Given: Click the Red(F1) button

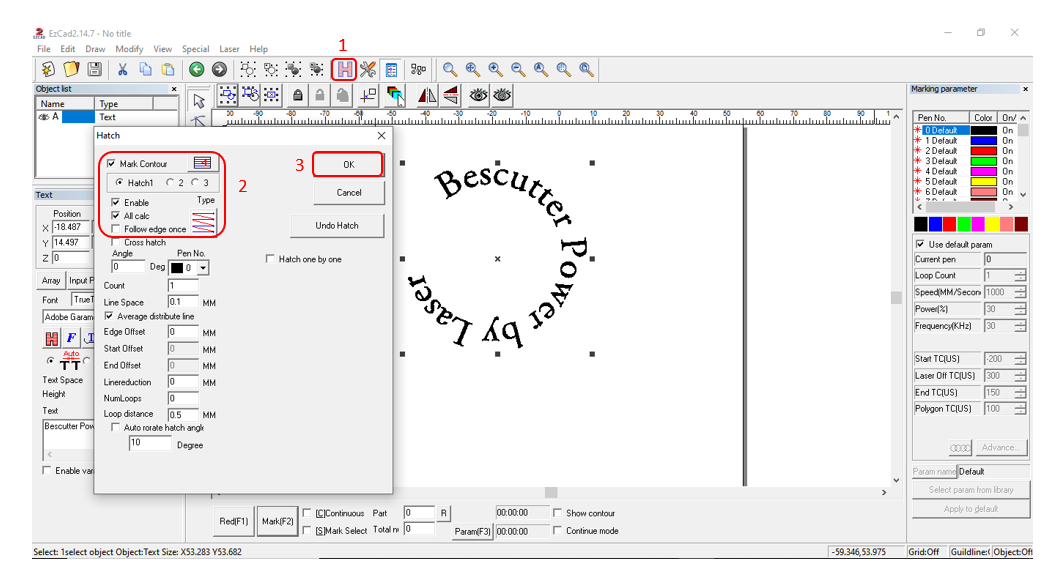Looking at the screenshot, I should pyautogui.click(x=233, y=521).
